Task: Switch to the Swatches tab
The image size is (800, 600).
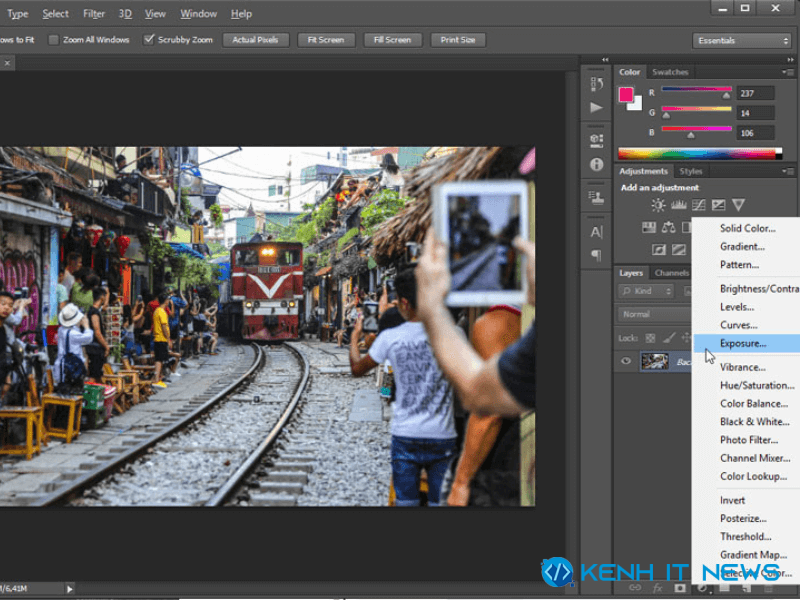Action: click(x=670, y=72)
